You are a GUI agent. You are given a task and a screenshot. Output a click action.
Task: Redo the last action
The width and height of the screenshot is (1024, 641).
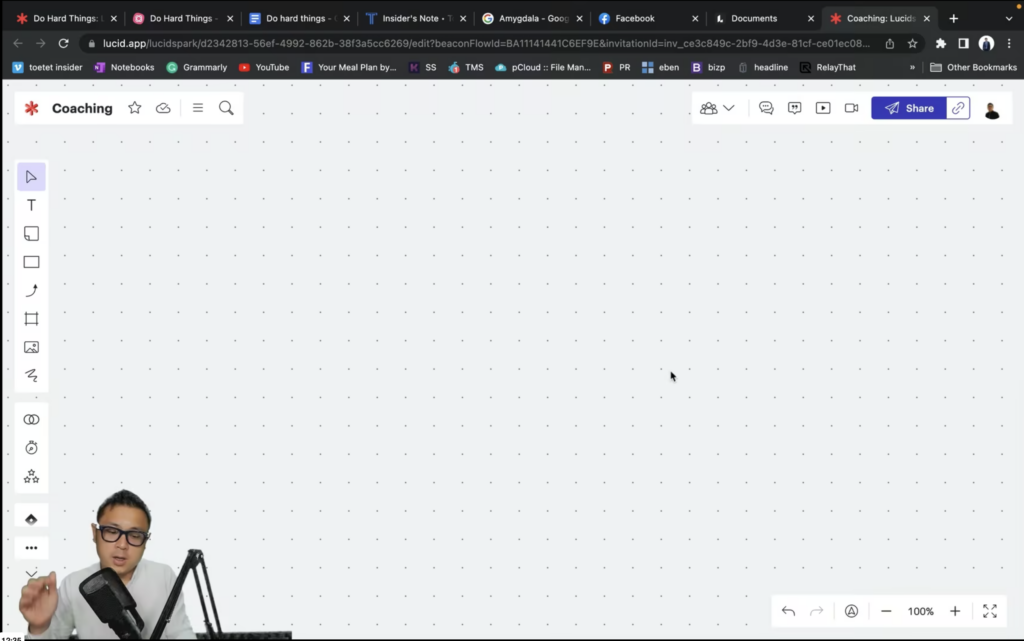[816, 611]
